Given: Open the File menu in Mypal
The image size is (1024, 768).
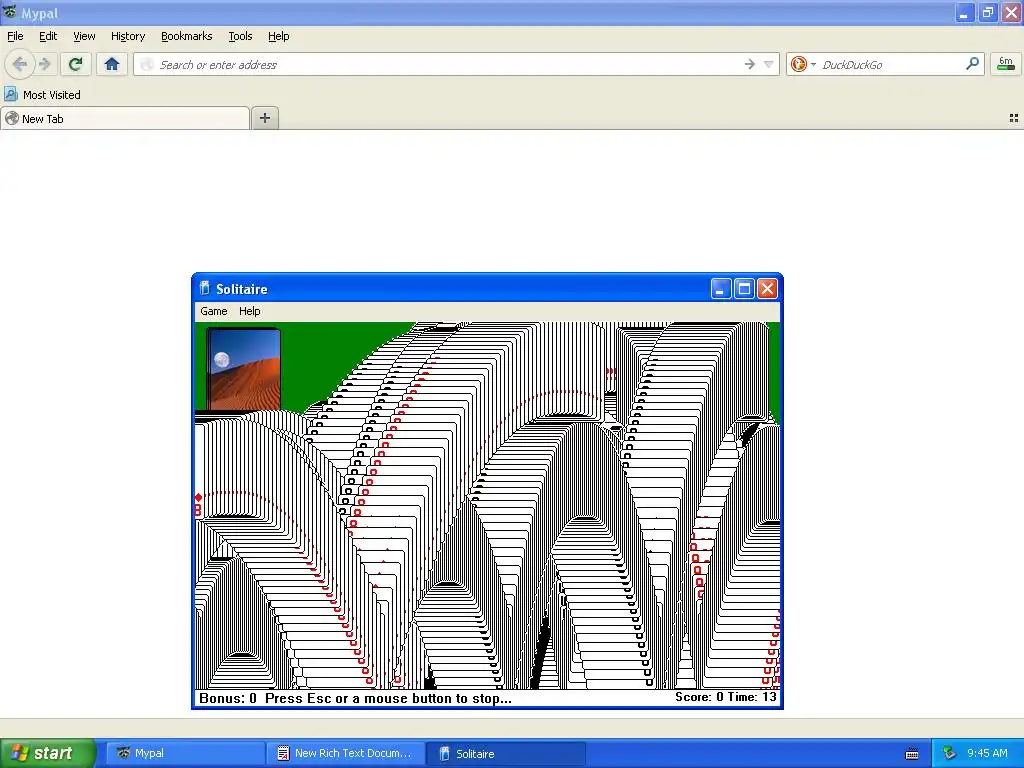Looking at the screenshot, I should pos(15,37).
